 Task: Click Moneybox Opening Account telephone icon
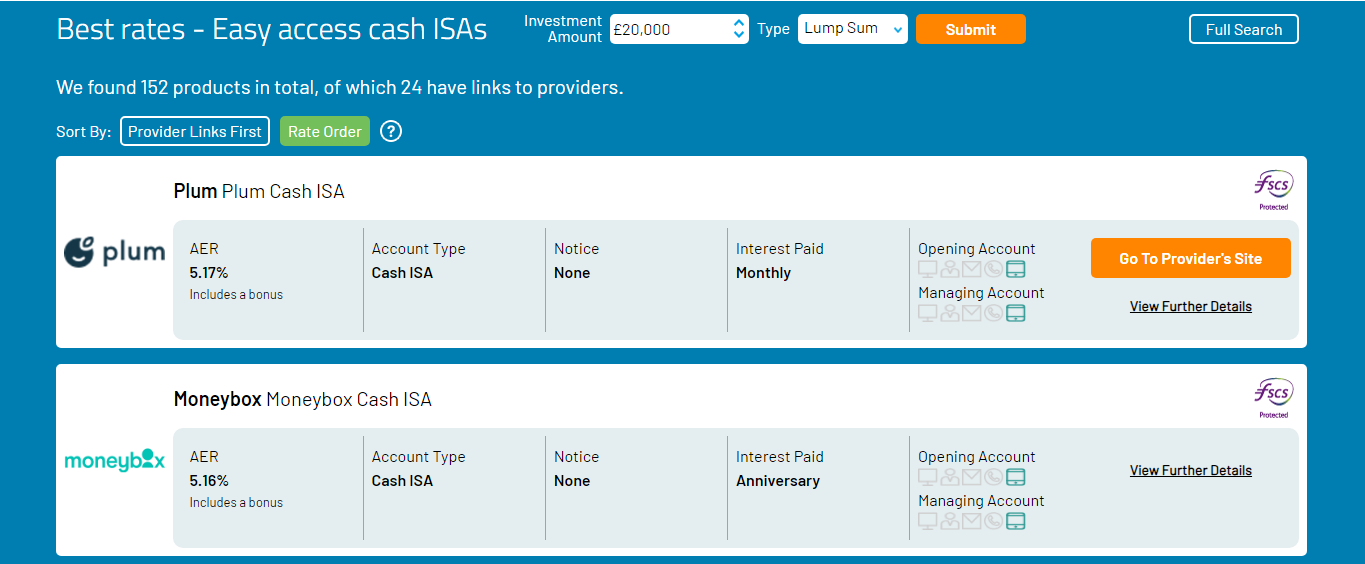click(993, 477)
